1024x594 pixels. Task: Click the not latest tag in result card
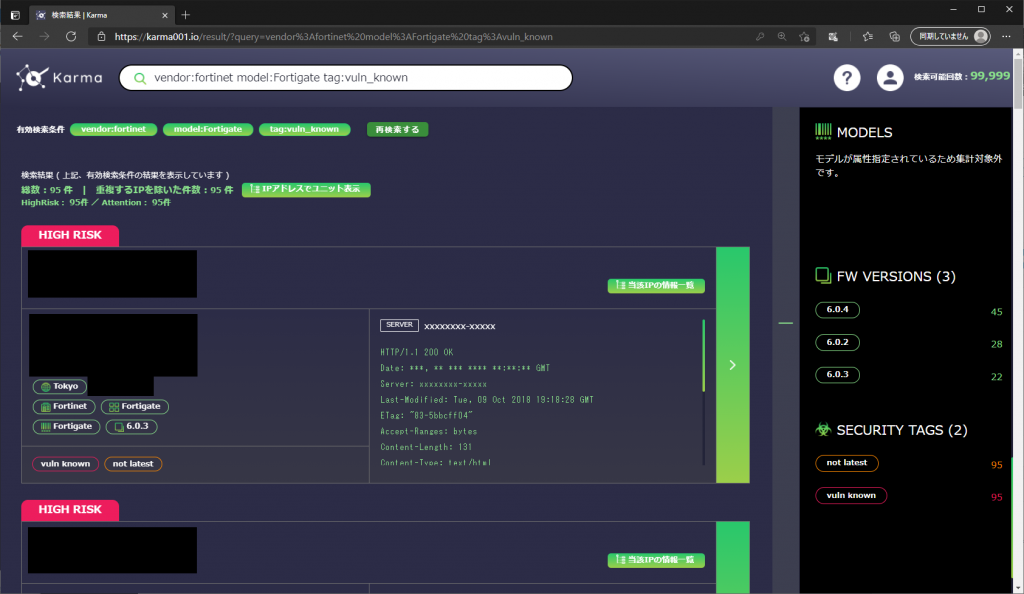[x=133, y=463]
